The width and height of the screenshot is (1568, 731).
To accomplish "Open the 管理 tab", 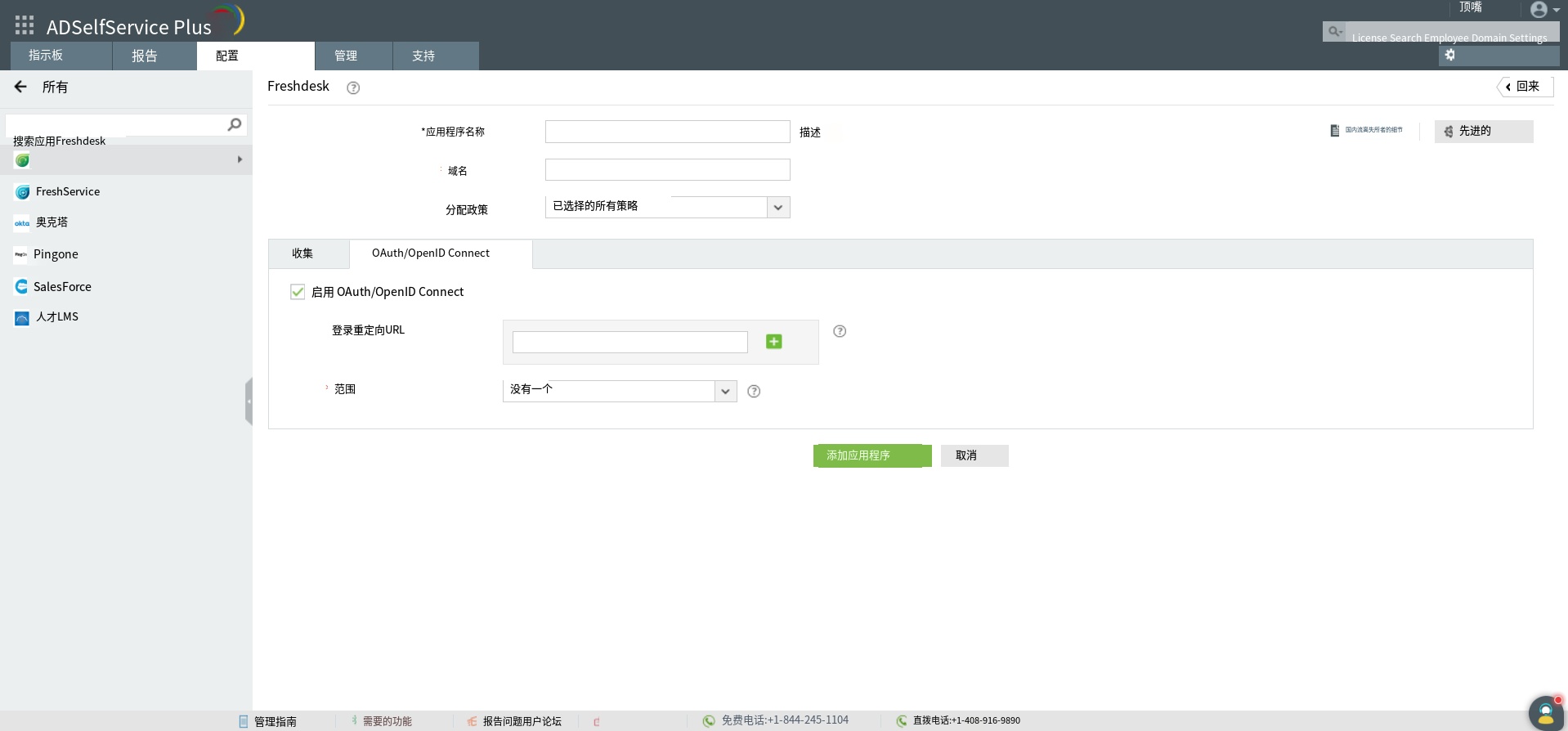I will [x=354, y=56].
